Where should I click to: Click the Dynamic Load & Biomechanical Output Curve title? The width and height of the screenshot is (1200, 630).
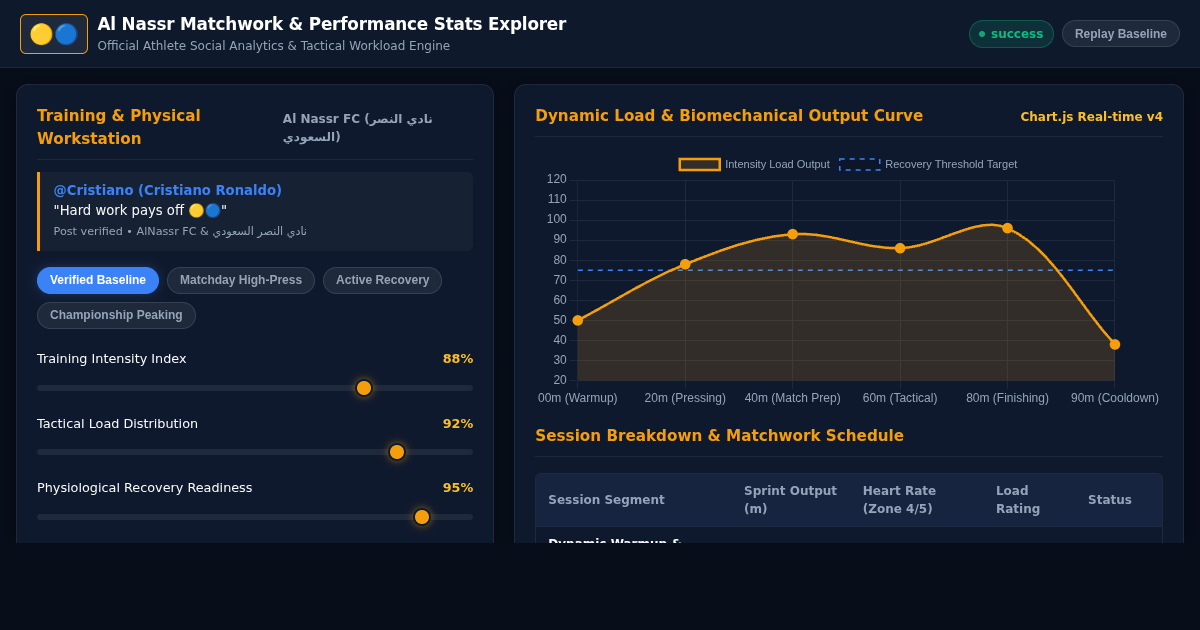pos(729,116)
